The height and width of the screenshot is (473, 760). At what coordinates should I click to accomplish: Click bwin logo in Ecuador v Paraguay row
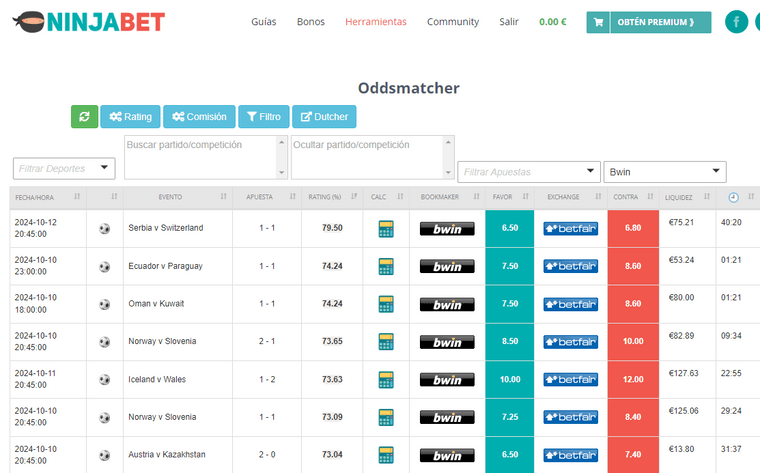point(447,267)
